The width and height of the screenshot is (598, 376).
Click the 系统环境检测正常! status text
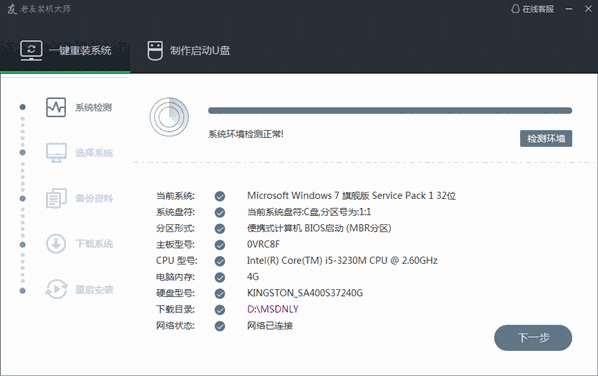click(x=246, y=134)
